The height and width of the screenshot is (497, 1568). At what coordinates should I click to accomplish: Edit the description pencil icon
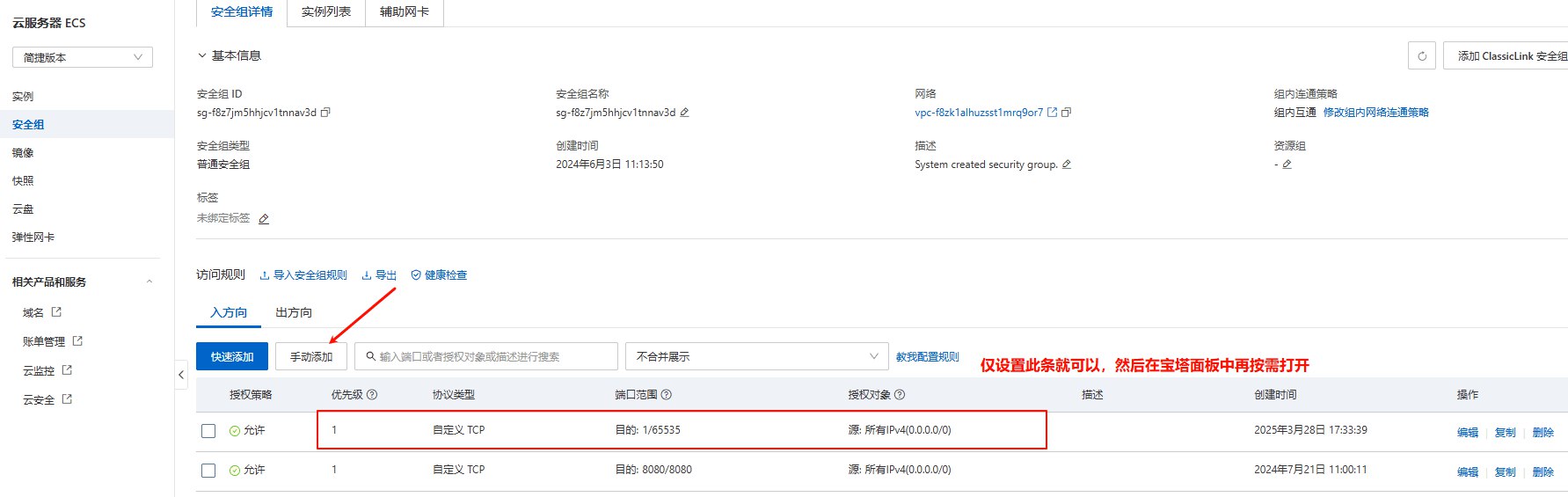[x=1067, y=164]
